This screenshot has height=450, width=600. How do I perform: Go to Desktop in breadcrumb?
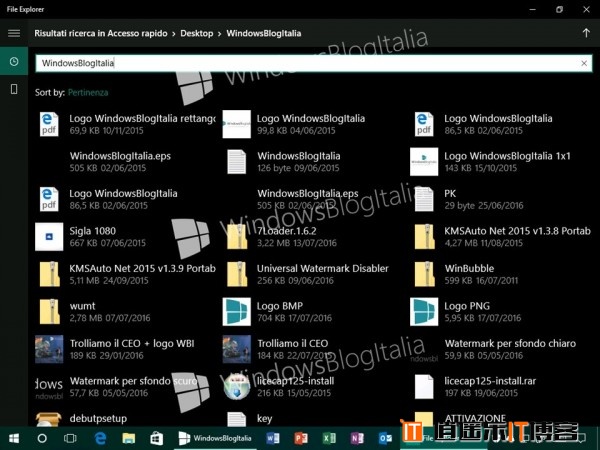pyautogui.click(x=197, y=33)
